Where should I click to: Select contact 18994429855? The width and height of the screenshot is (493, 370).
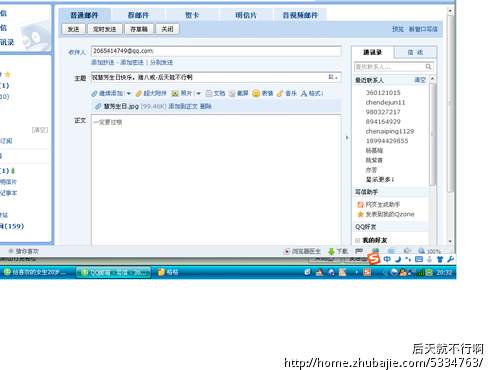pyautogui.click(x=387, y=141)
